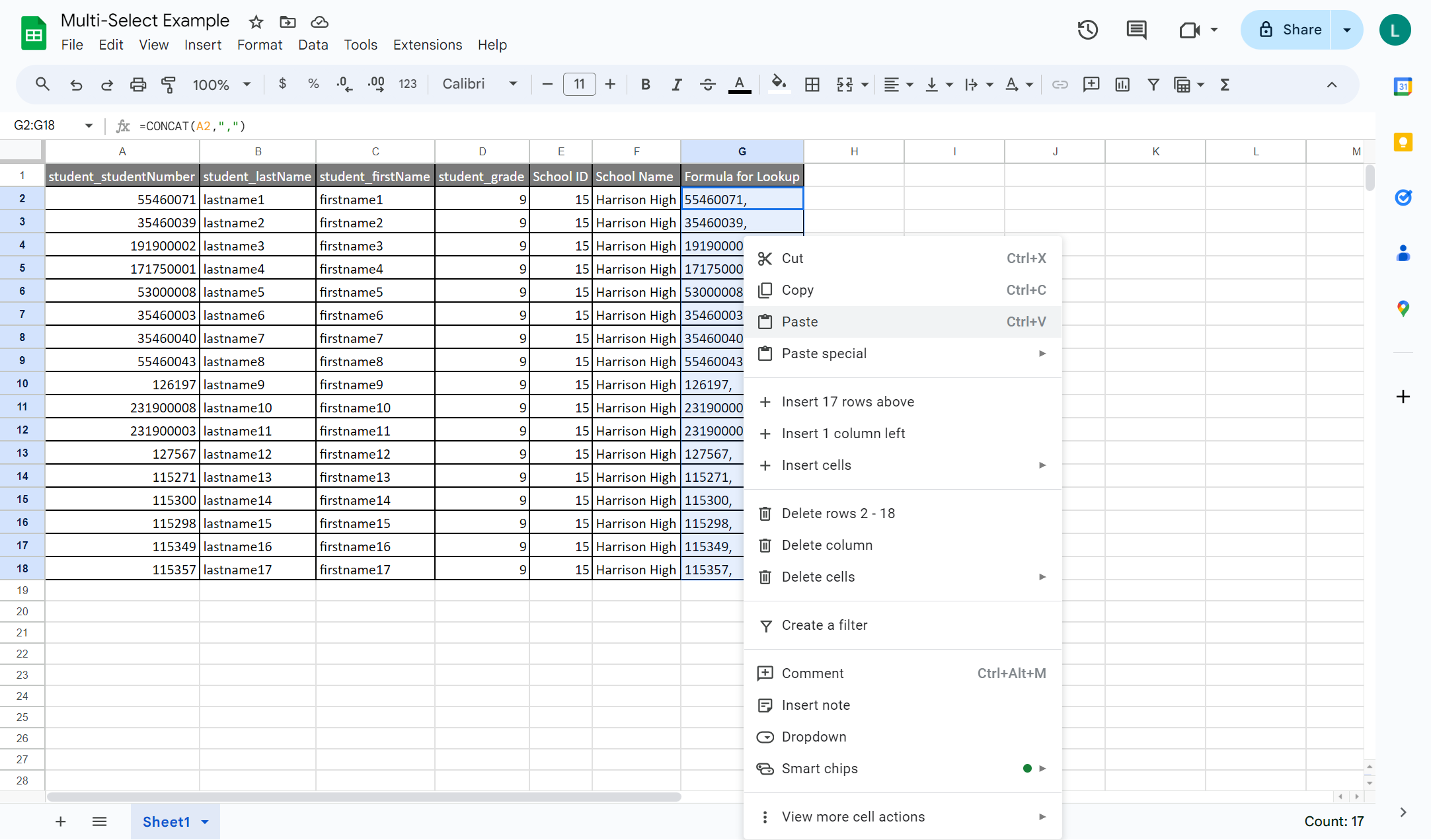Expand the name box G2:G18 dropdown
The width and height of the screenshot is (1431, 840).
(x=89, y=126)
